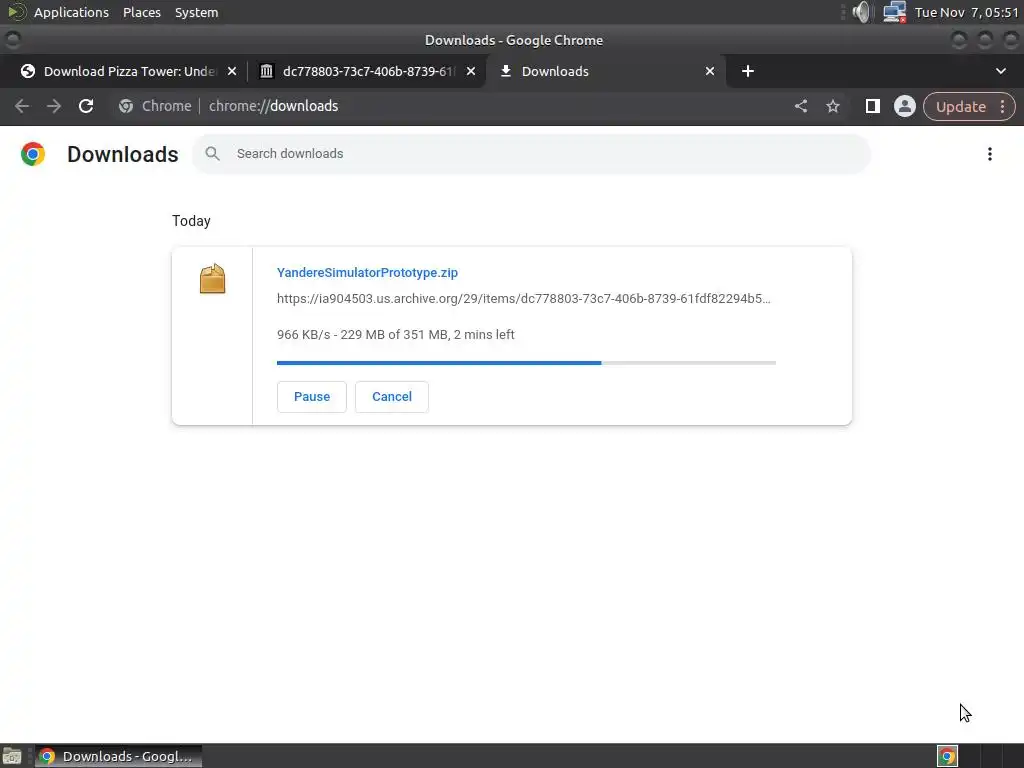Viewport: 1024px width, 768px height.
Task: Open the Chrome profile avatar
Action: click(904, 106)
